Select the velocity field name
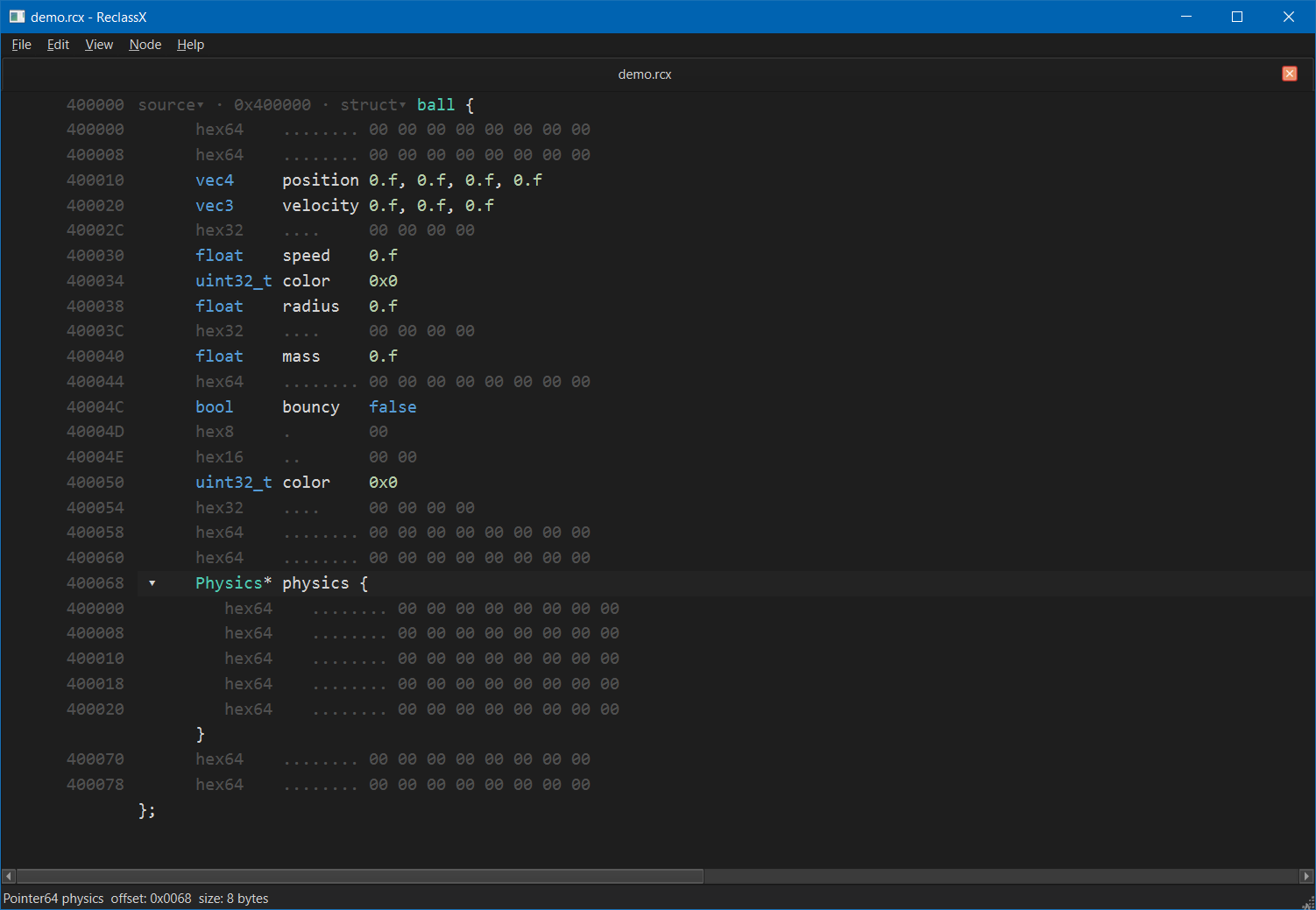Image resolution: width=1316 pixels, height=910 pixels. pyautogui.click(x=321, y=206)
